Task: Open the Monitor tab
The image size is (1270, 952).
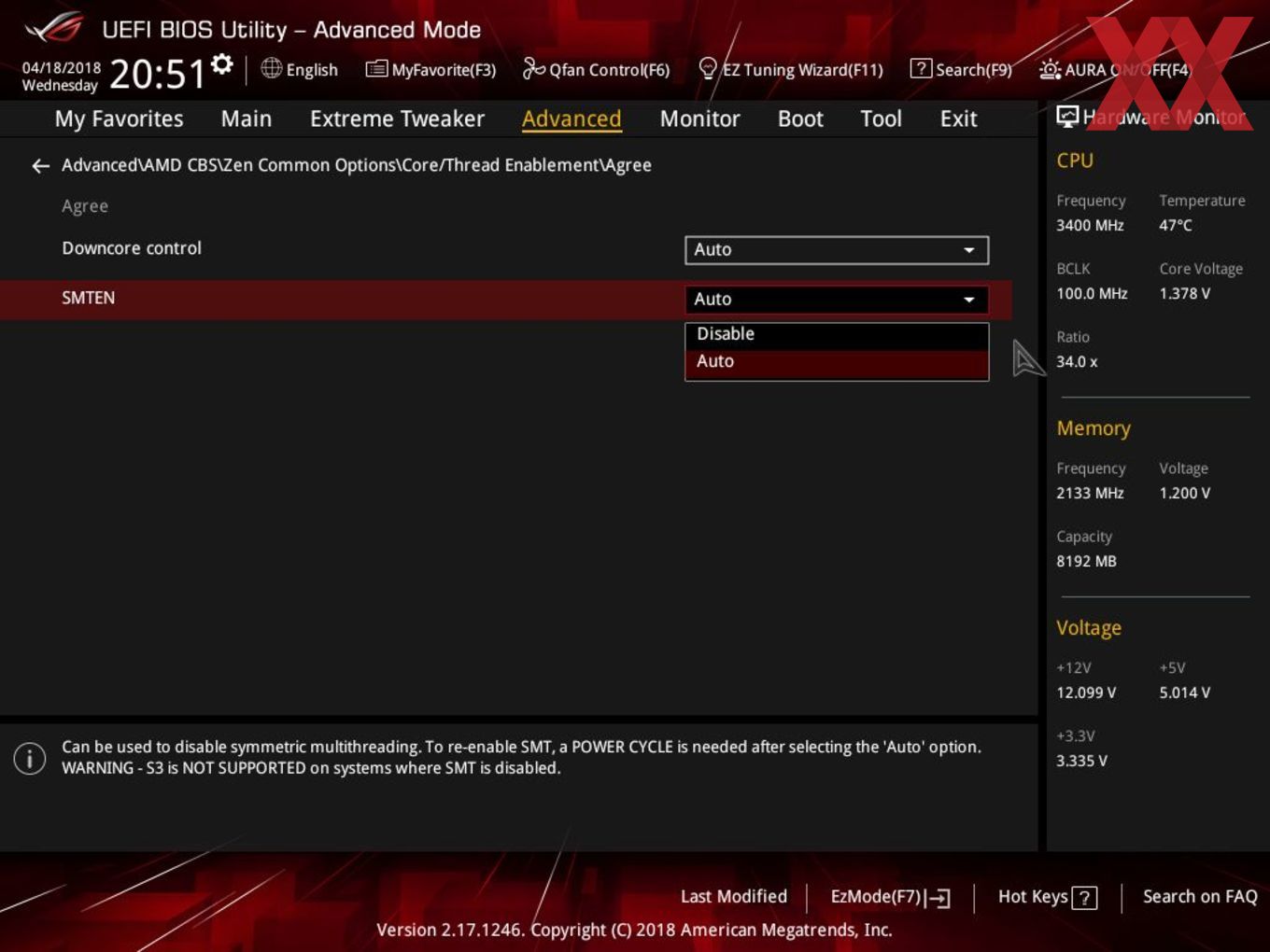Action: (699, 119)
